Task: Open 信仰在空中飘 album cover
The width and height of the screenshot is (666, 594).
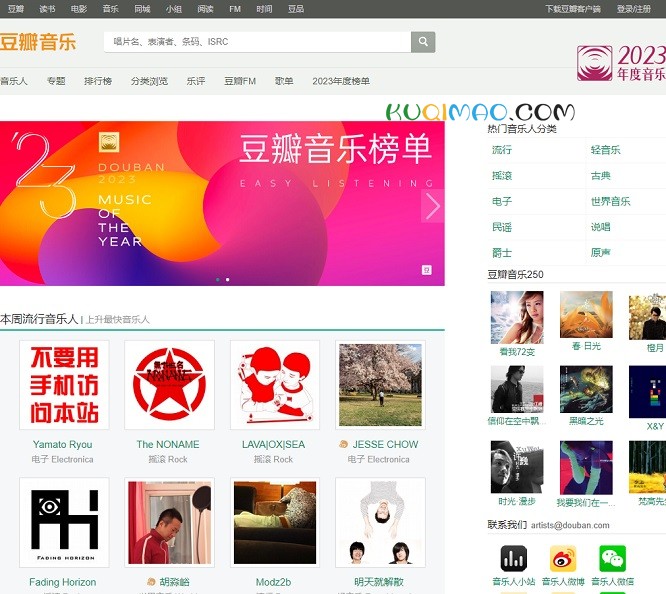Action: point(517,389)
